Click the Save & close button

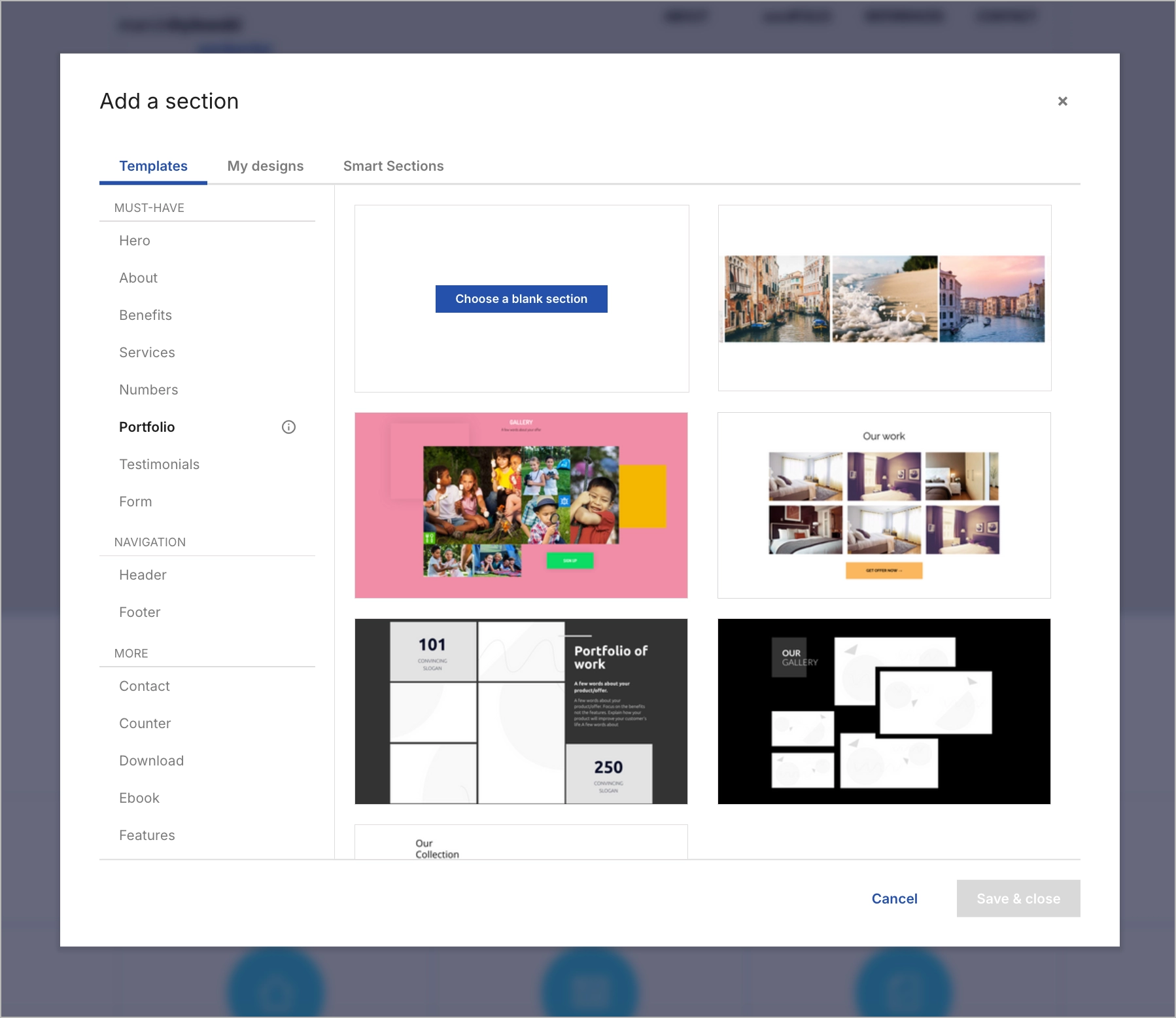pyautogui.click(x=1018, y=898)
